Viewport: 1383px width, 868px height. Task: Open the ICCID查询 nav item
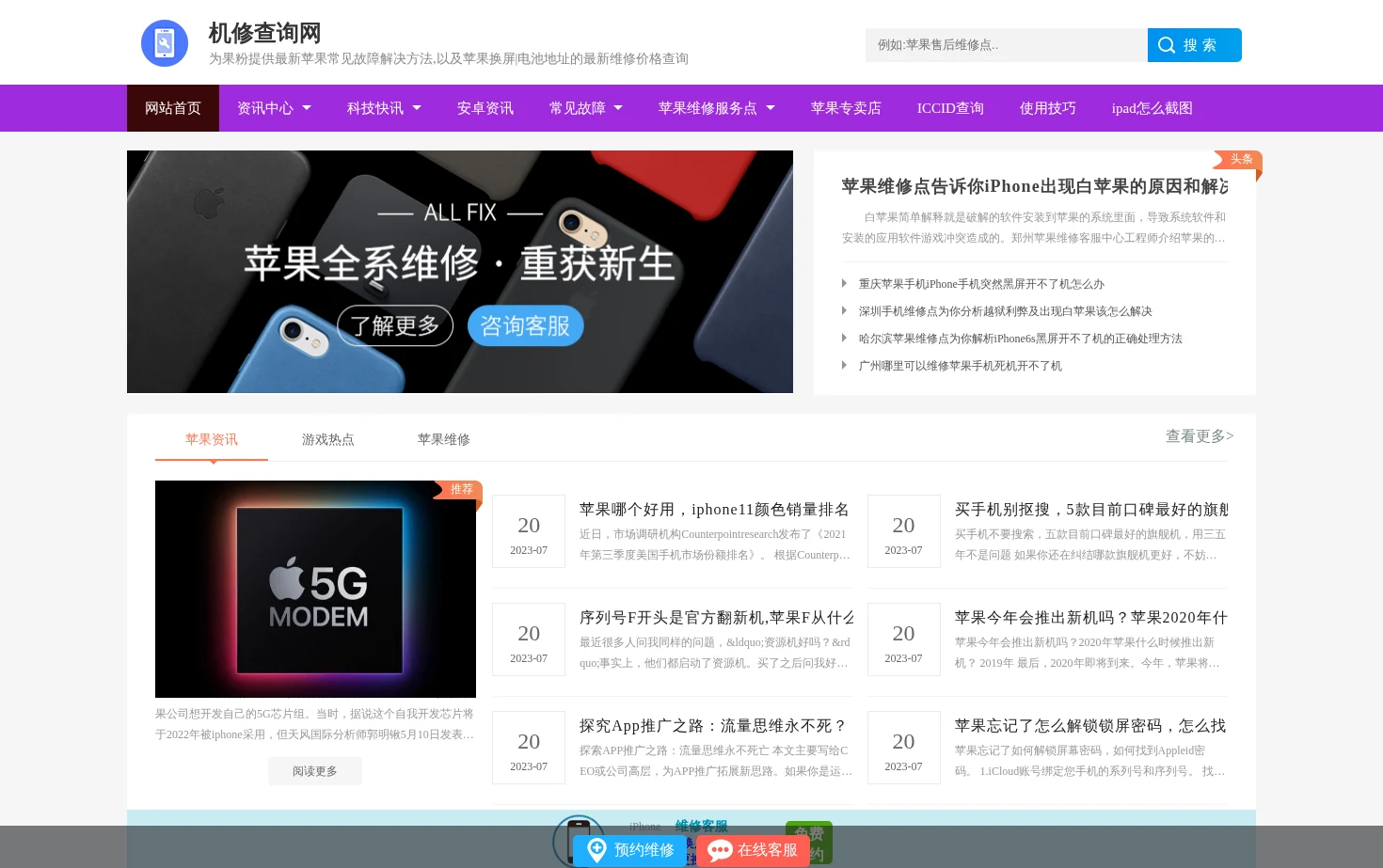point(950,108)
